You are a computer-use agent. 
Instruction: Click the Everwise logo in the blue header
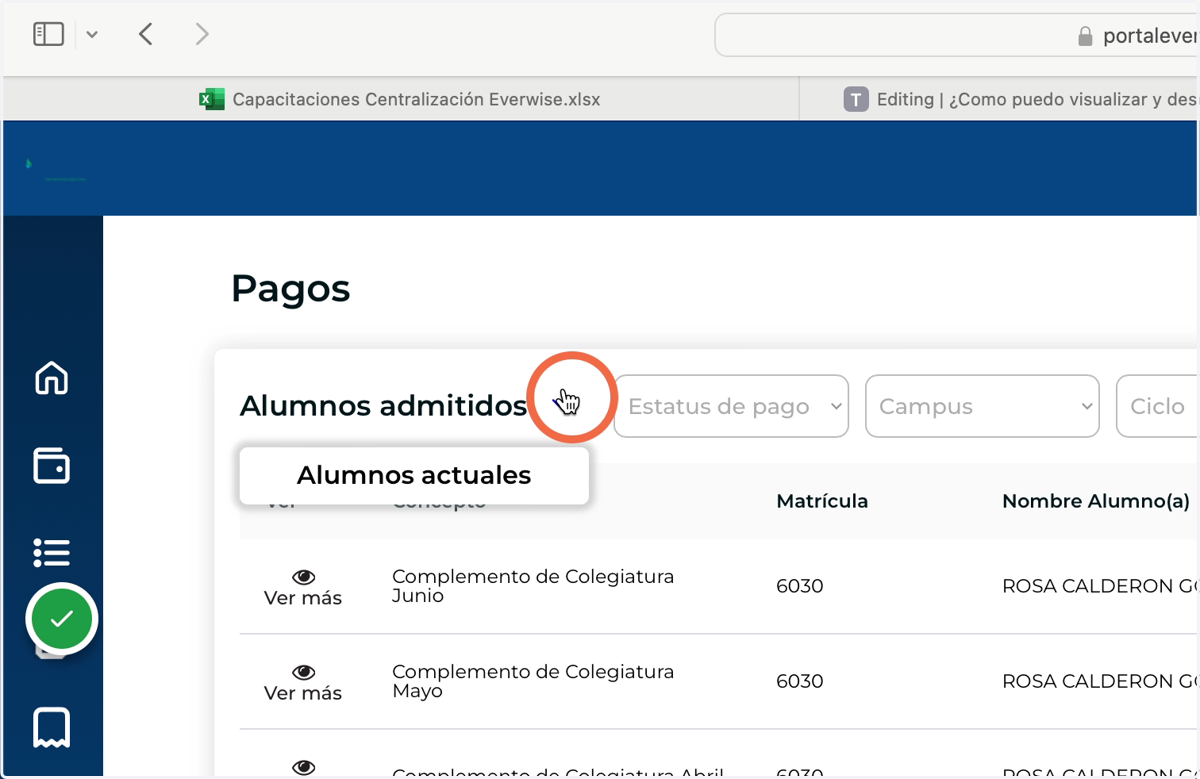tap(55, 170)
